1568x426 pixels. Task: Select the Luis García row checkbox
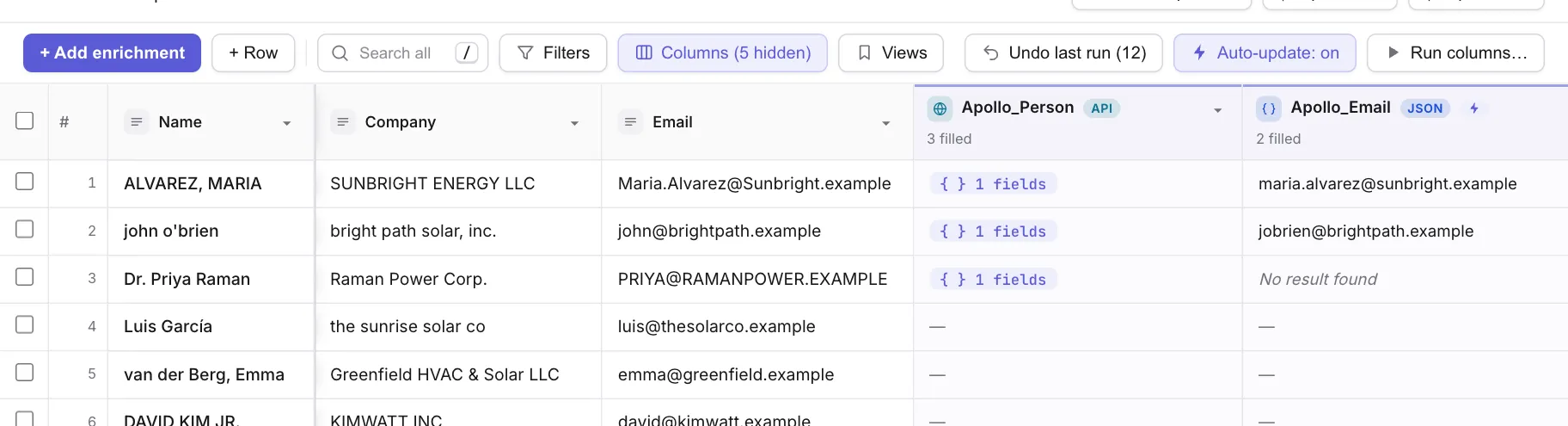pos(25,324)
